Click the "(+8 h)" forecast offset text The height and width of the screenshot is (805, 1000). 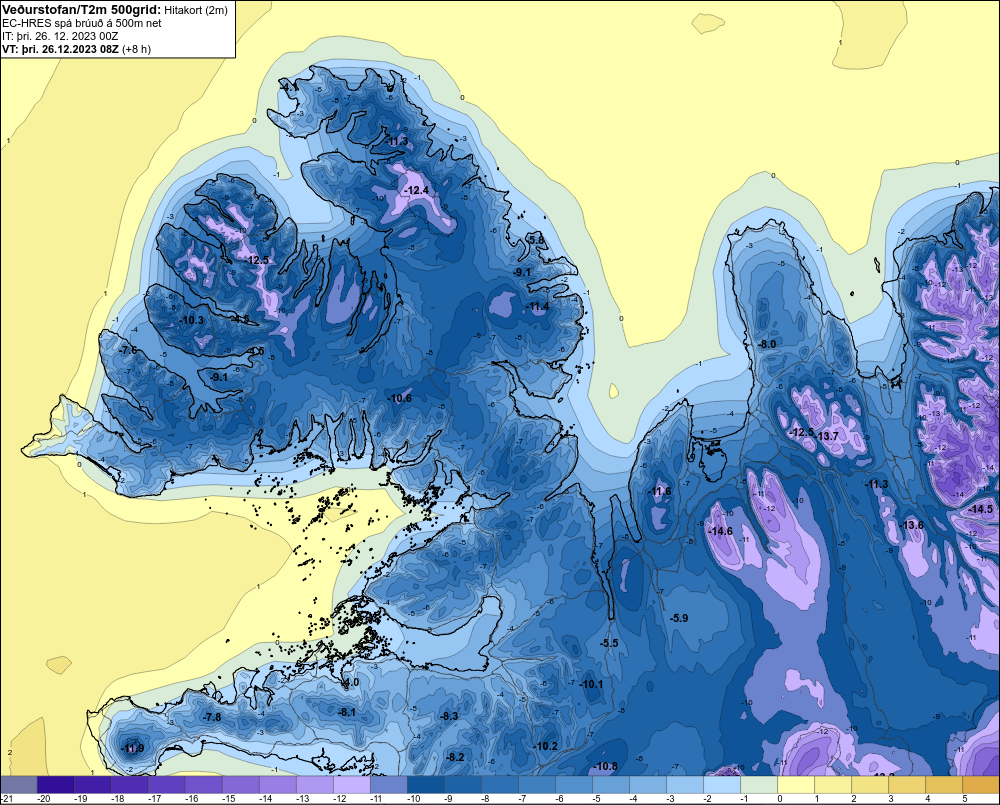[136, 49]
